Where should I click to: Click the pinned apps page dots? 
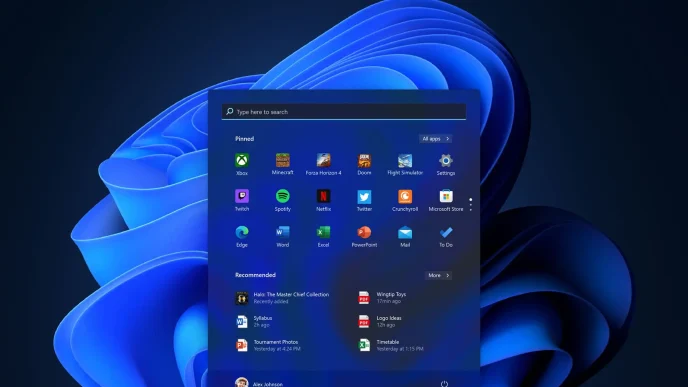pyautogui.click(x=471, y=204)
